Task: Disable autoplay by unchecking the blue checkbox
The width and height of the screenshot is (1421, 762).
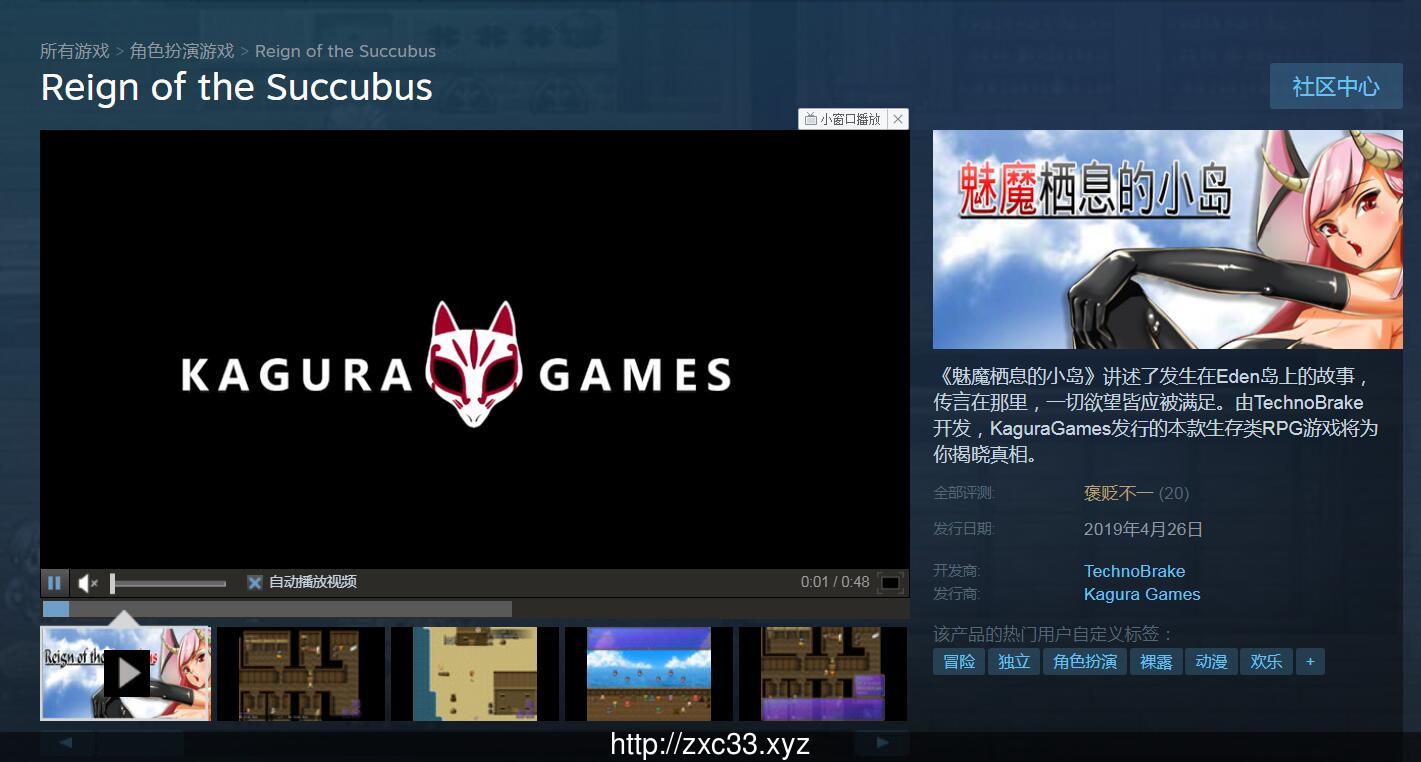Action: click(x=255, y=582)
